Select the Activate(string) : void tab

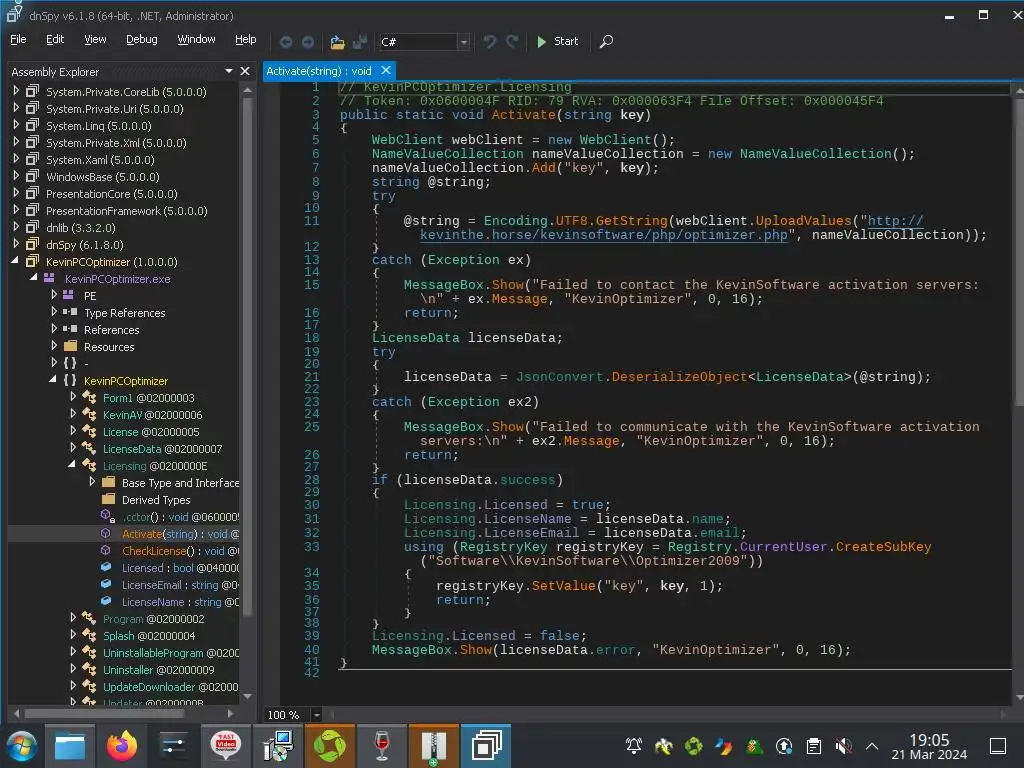pos(319,71)
